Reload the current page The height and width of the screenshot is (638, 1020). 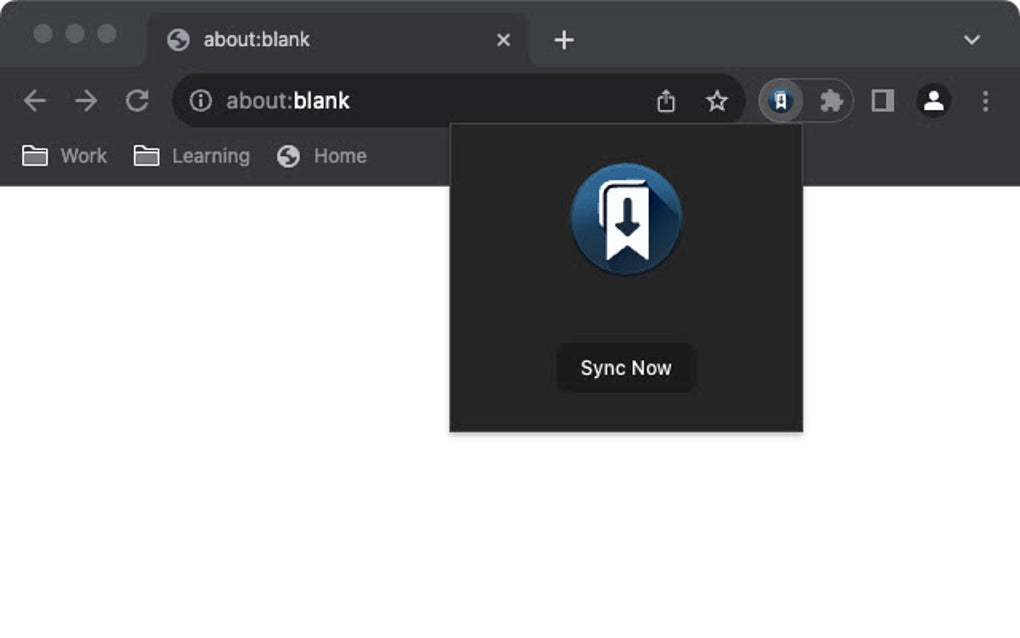click(x=137, y=100)
